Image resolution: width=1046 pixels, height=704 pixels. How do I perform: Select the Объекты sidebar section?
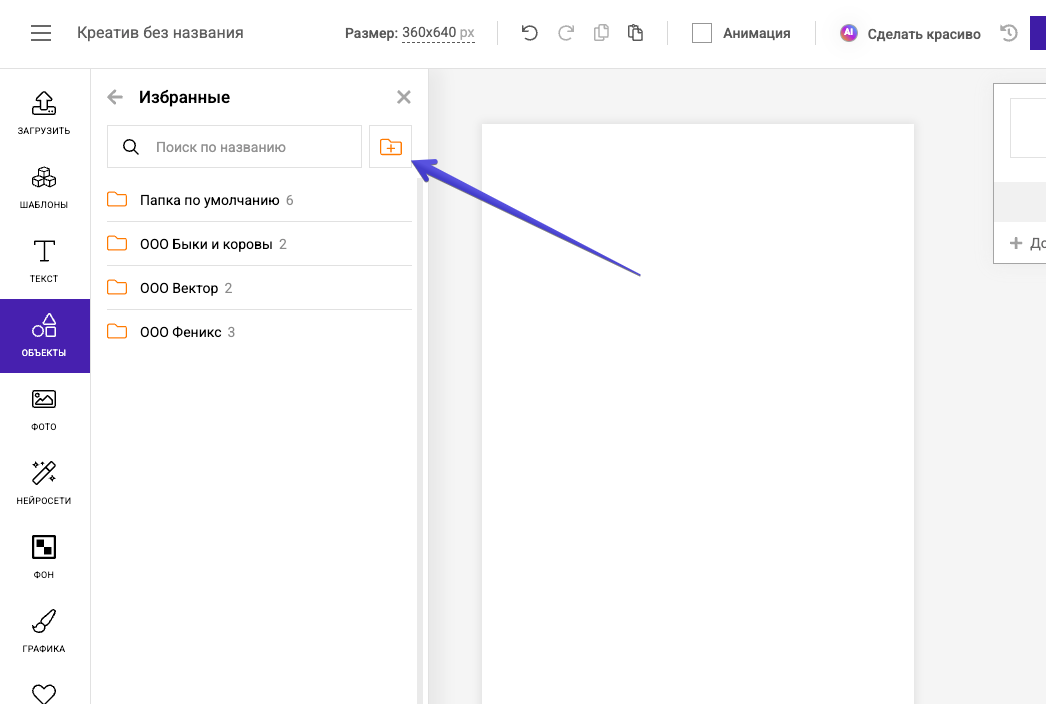click(x=44, y=336)
